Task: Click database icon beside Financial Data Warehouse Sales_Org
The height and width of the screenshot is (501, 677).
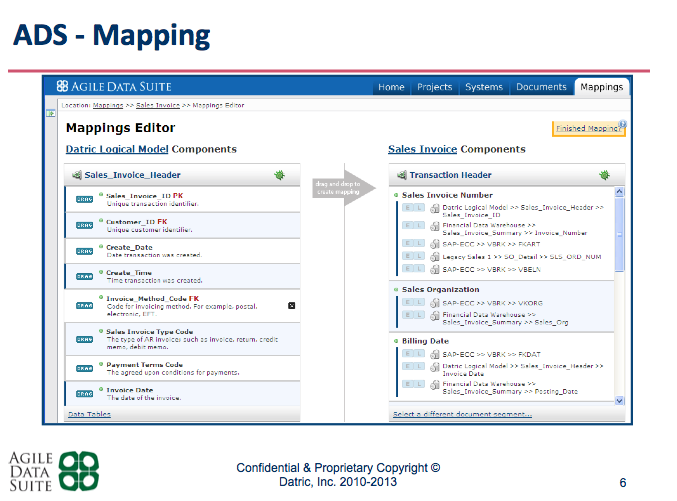Action: click(x=435, y=316)
